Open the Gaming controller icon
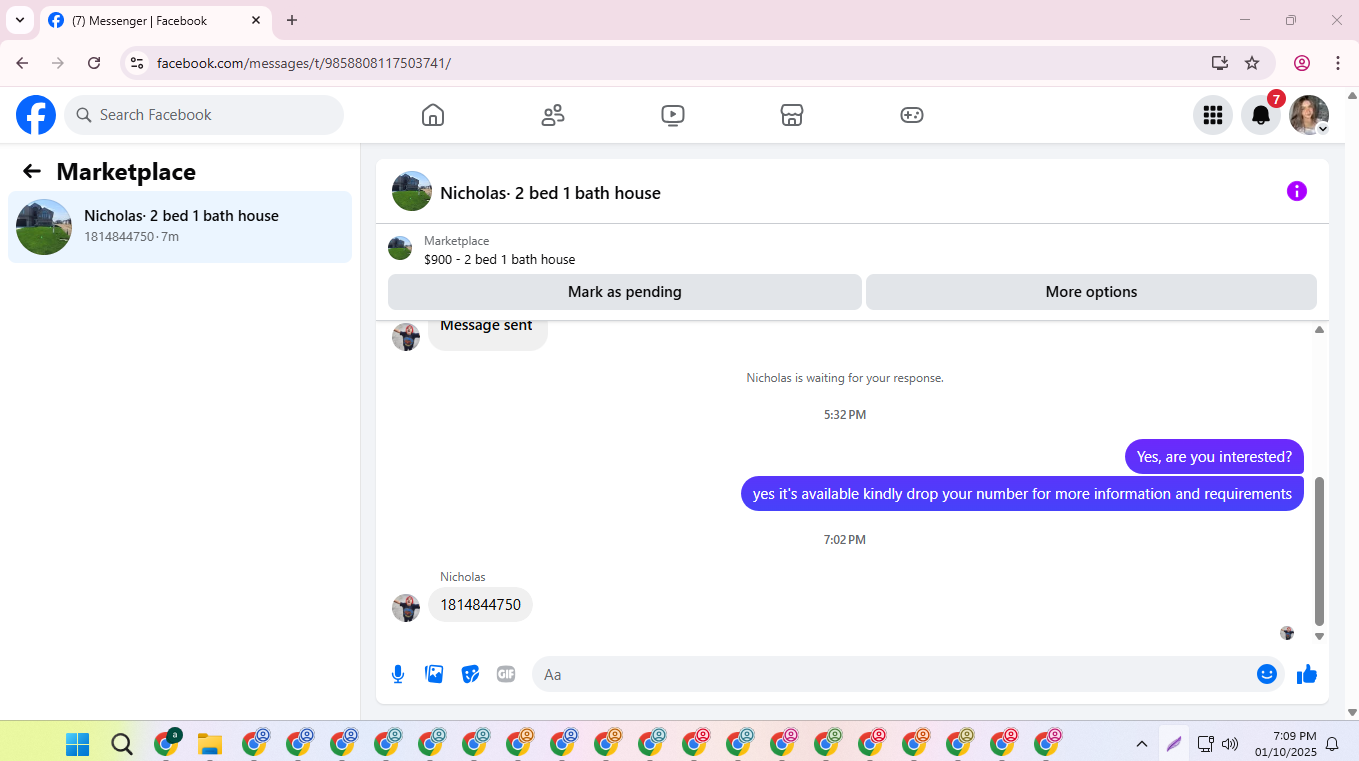The height and width of the screenshot is (761, 1359). click(912, 115)
